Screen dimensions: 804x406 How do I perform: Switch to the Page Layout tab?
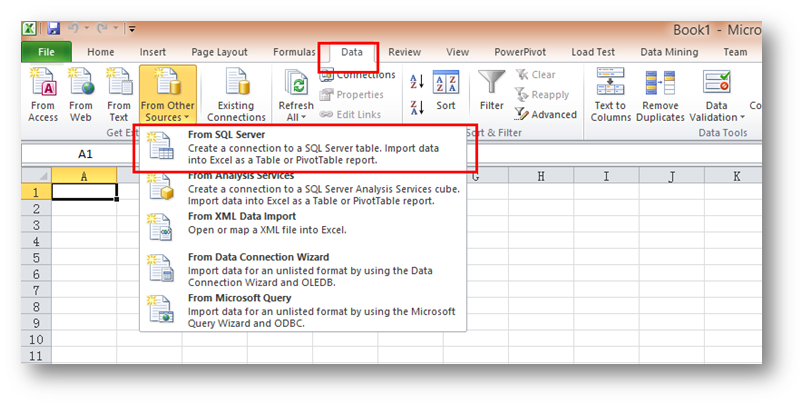click(219, 52)
